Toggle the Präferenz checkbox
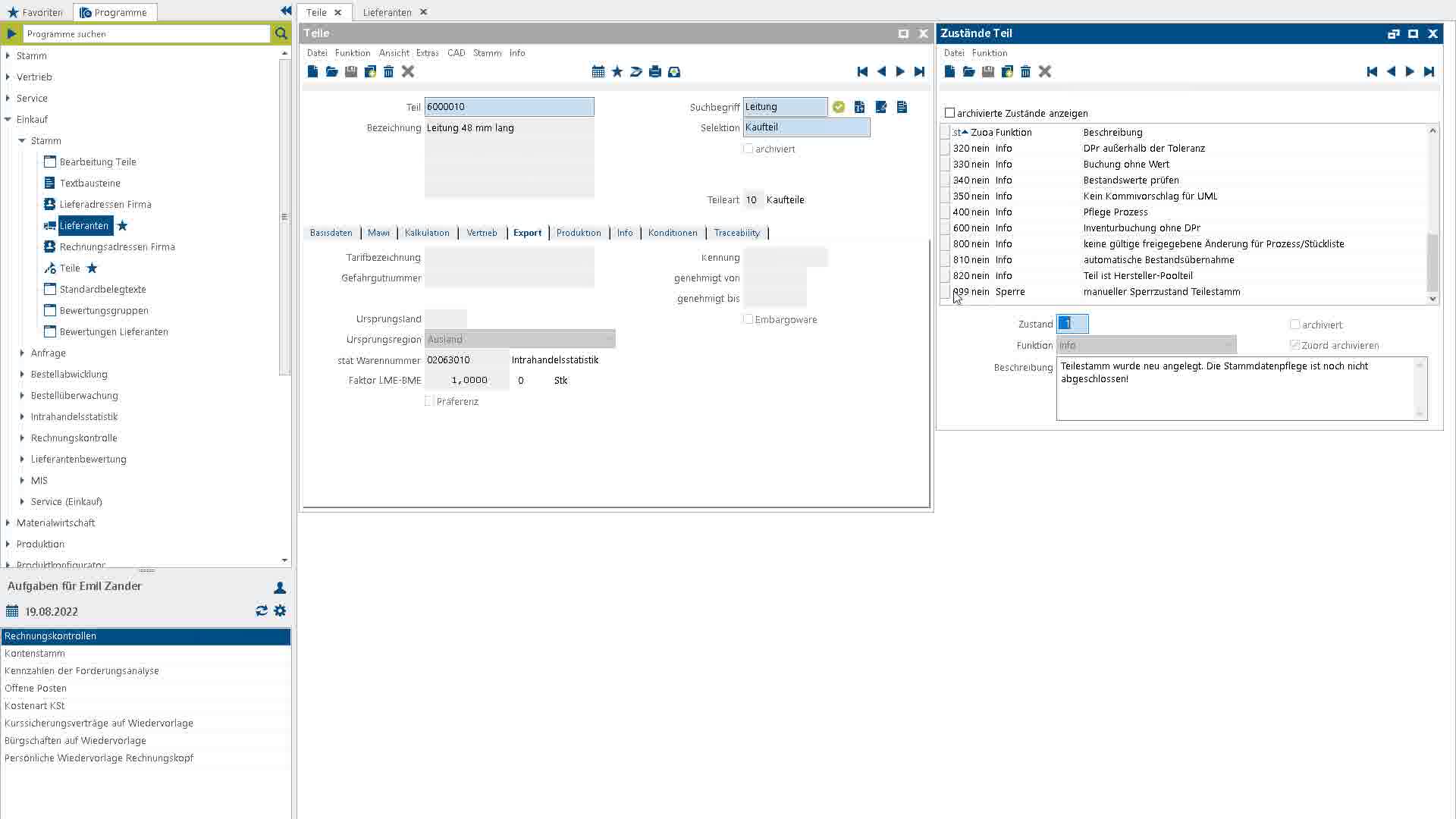This screenshot has width=1456, height=819. (429, 401)
